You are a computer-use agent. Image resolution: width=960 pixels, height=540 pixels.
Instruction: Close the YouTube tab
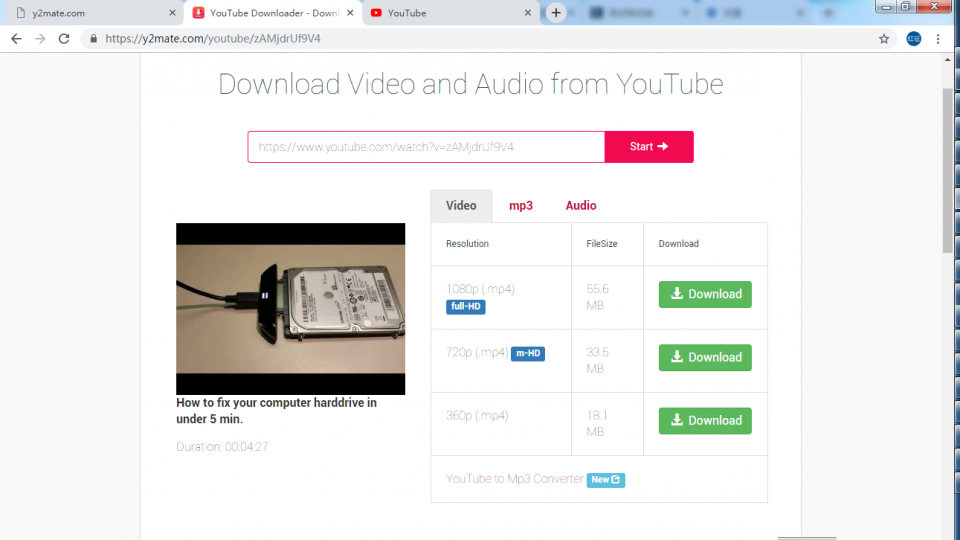tap(528, 13)
